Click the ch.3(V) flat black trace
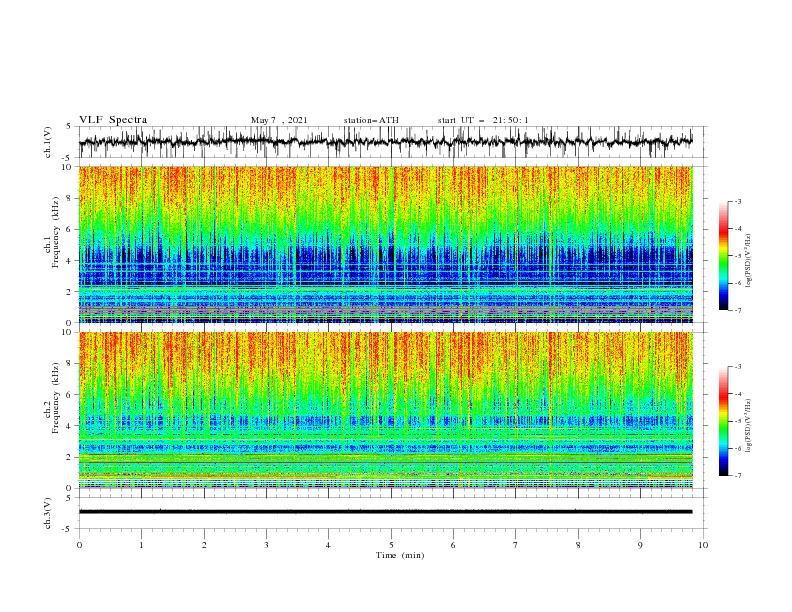The width and height of the screenshot is (792, 612). click(386, 512)
